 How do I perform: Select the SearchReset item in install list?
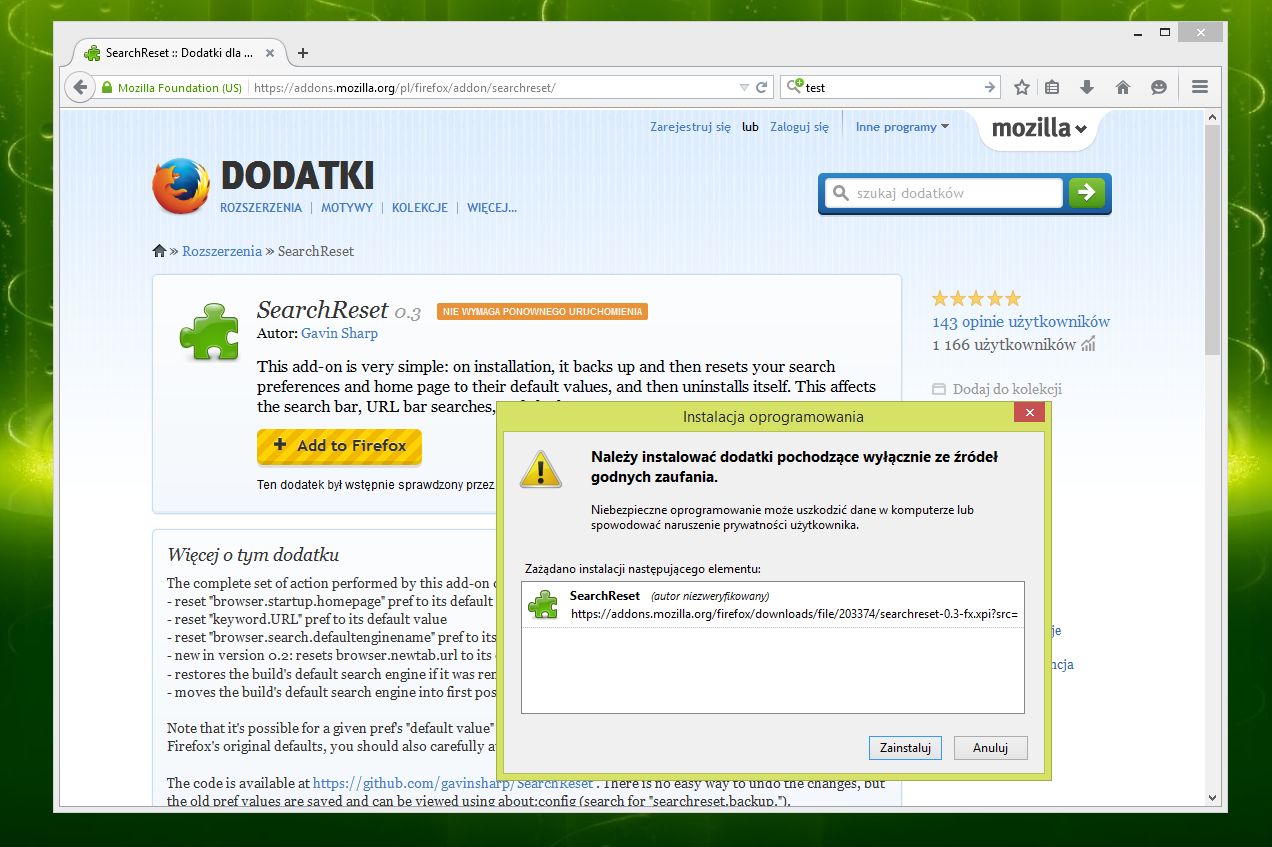[772, 604]
